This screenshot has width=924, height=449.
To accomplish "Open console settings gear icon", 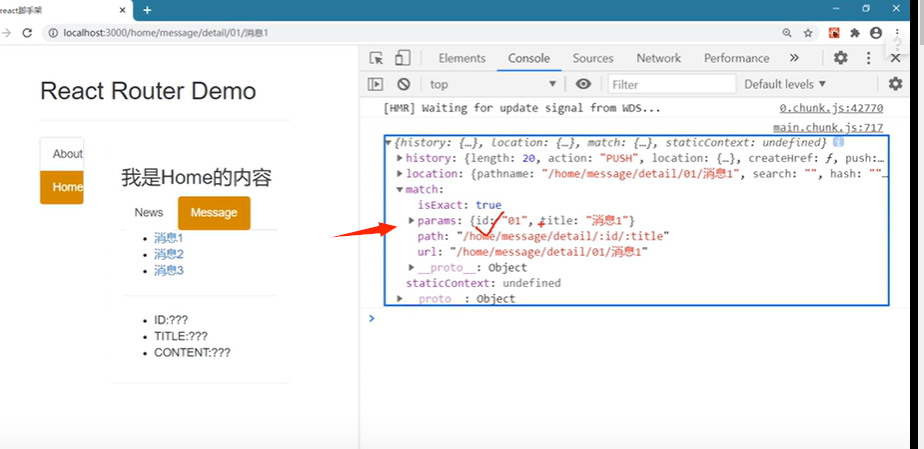I will pyautogui.click(x=895, y=84).
